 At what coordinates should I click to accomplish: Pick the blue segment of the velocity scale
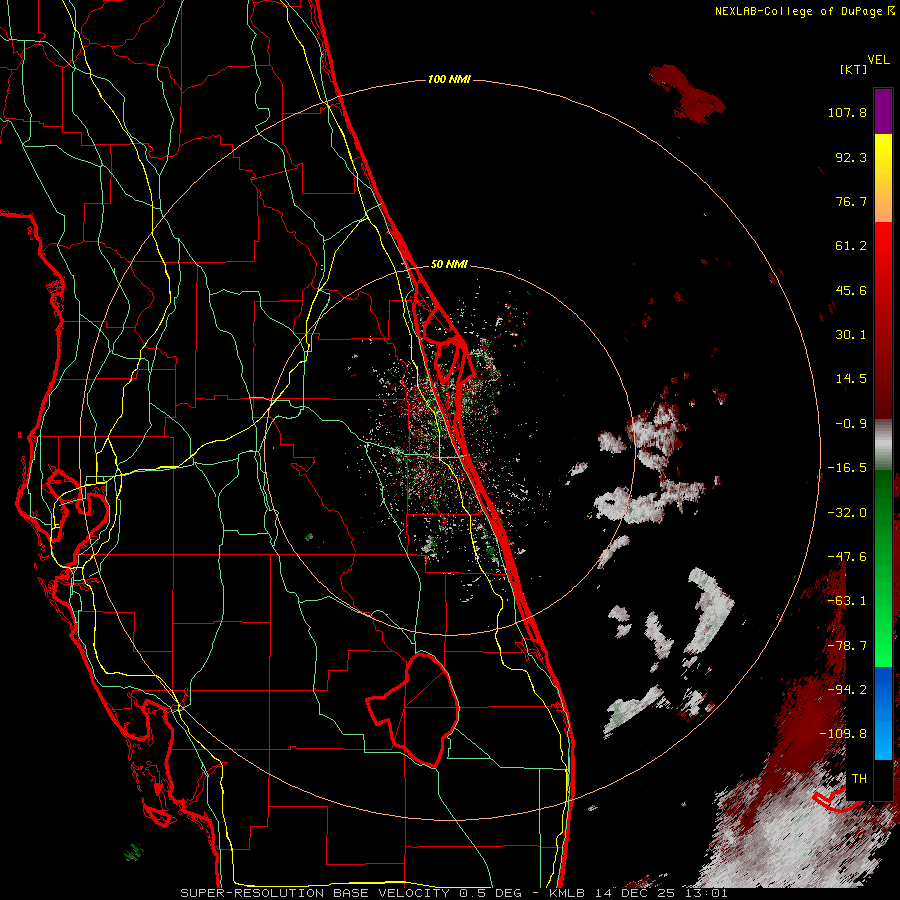[883, 713]
